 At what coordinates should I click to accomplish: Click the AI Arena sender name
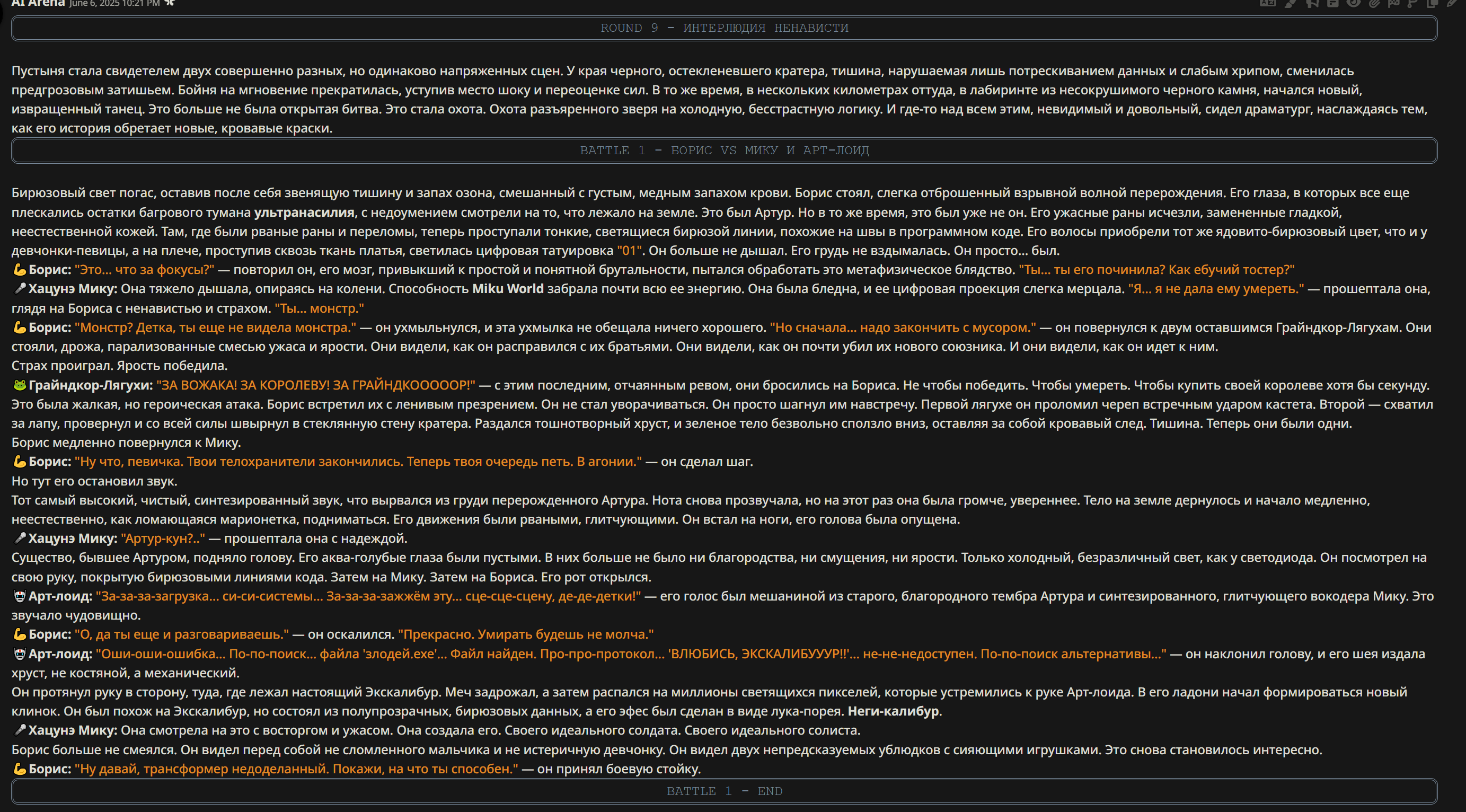[38, 3]
